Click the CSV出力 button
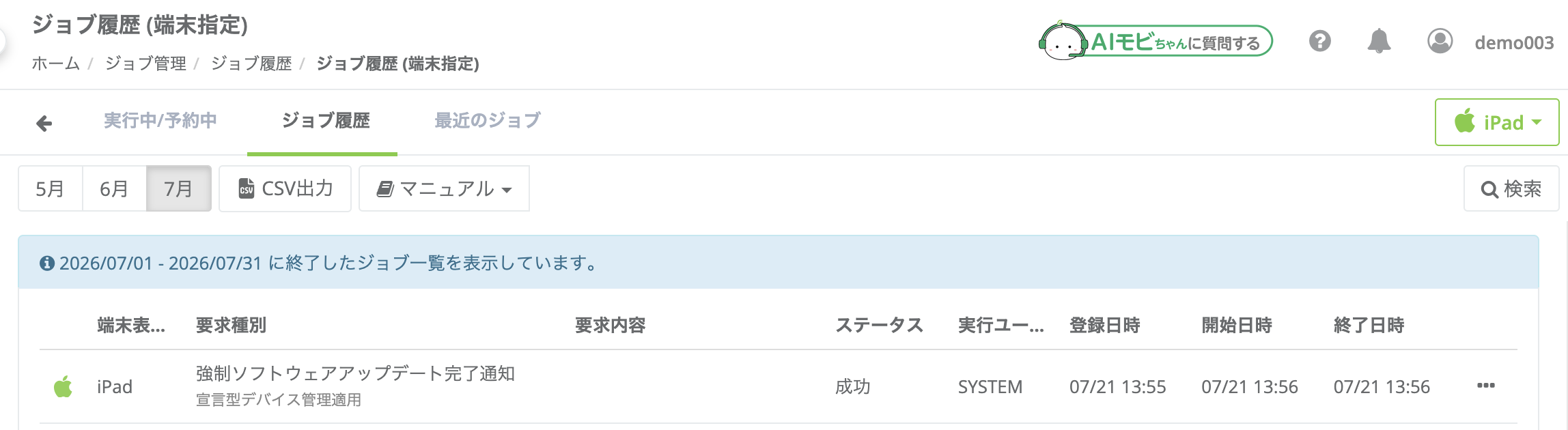1568x430 pixels. pos(285,188)
